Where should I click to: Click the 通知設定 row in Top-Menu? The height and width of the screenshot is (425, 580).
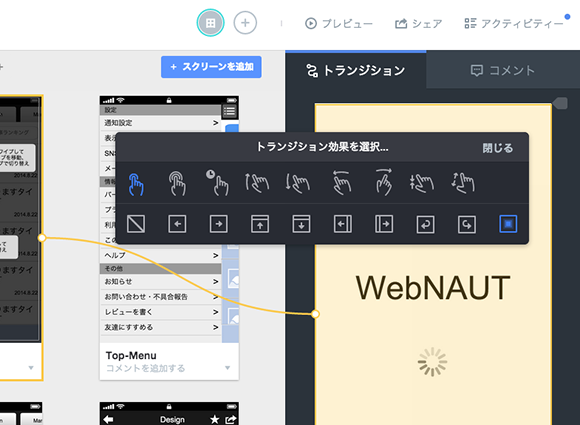161,123
